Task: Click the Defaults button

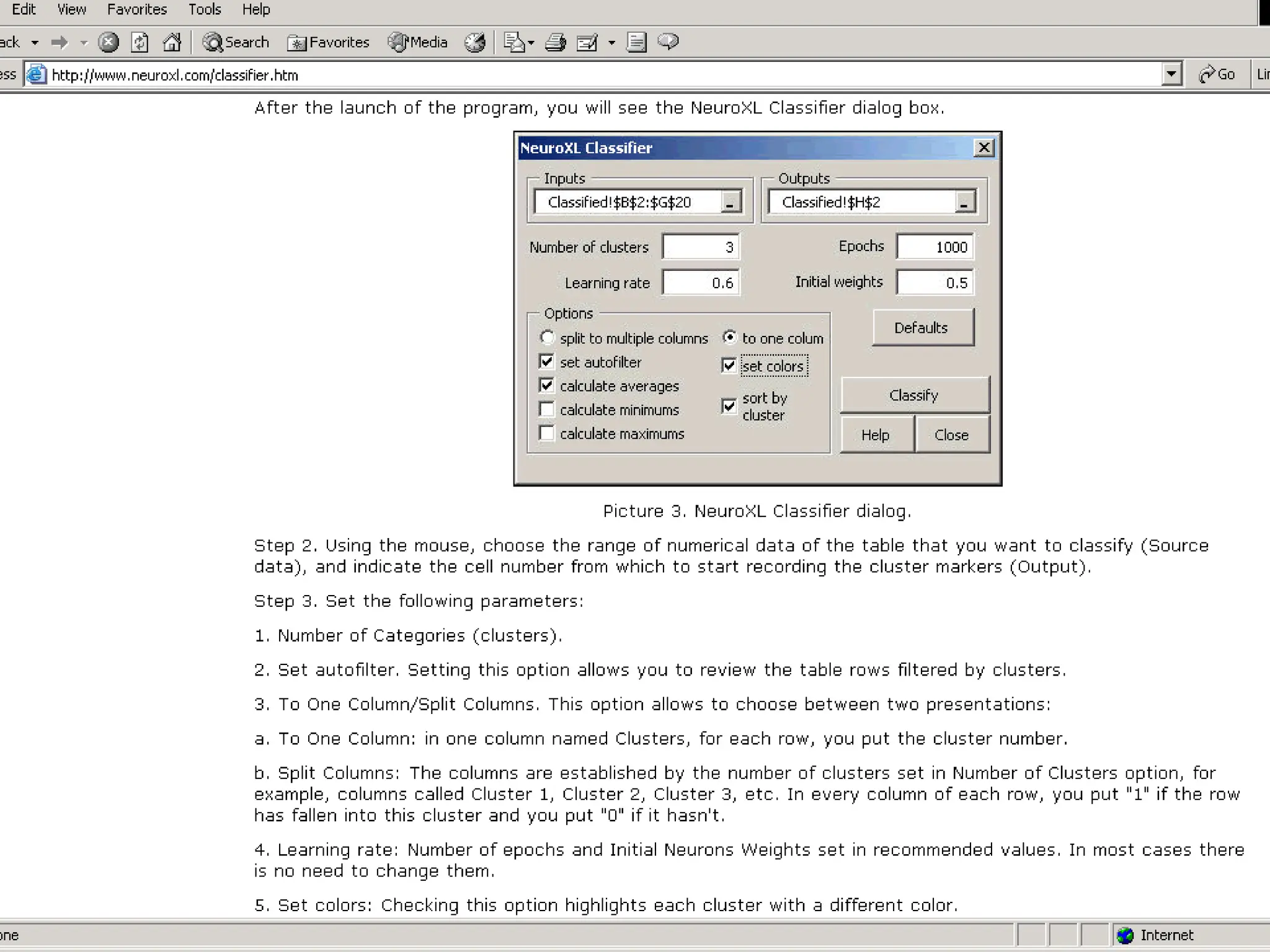Action: [922, 327]
